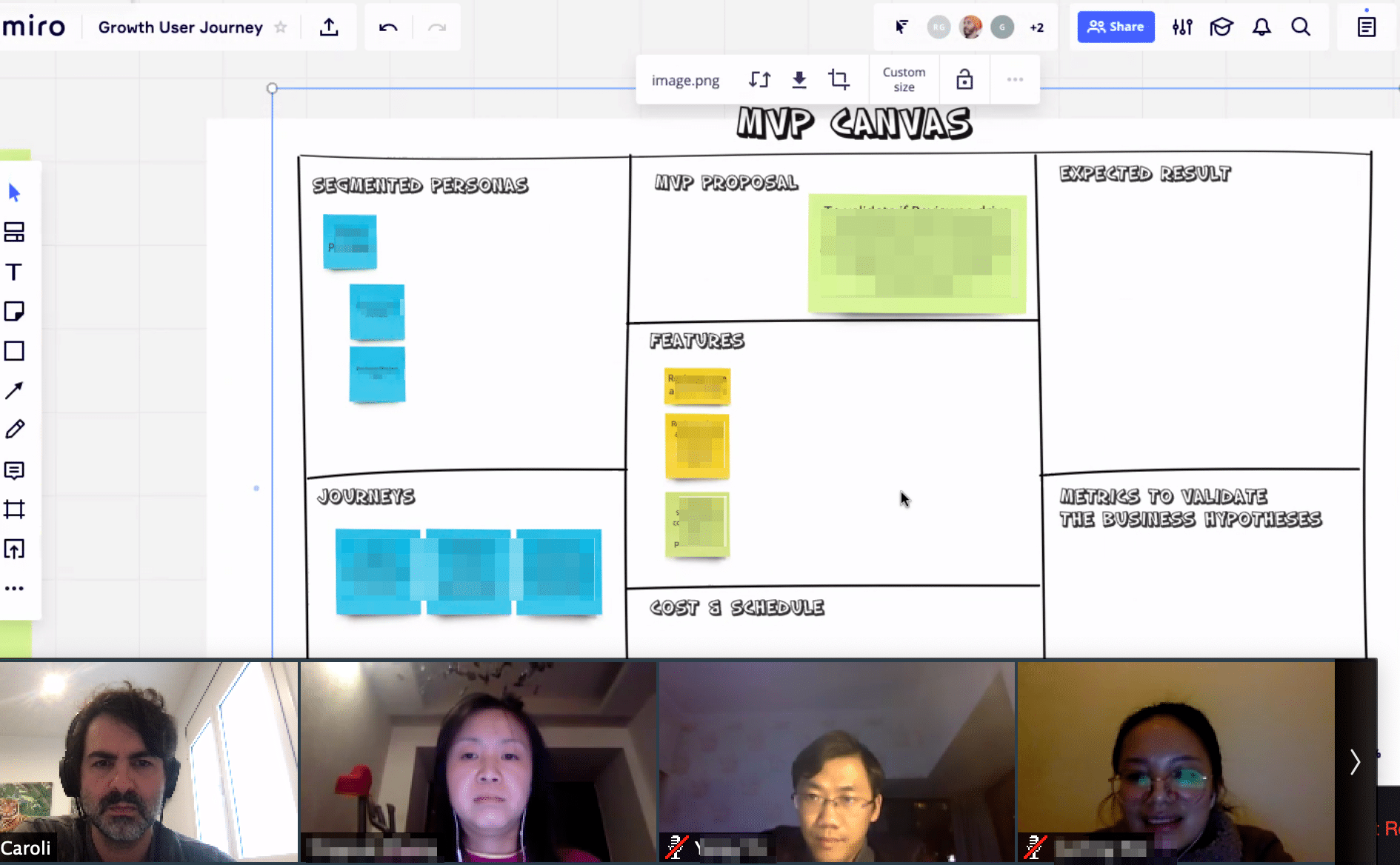Download the selected image
Image resolution: width=1400 pixels, height=865 pixels.
[799, 79]
